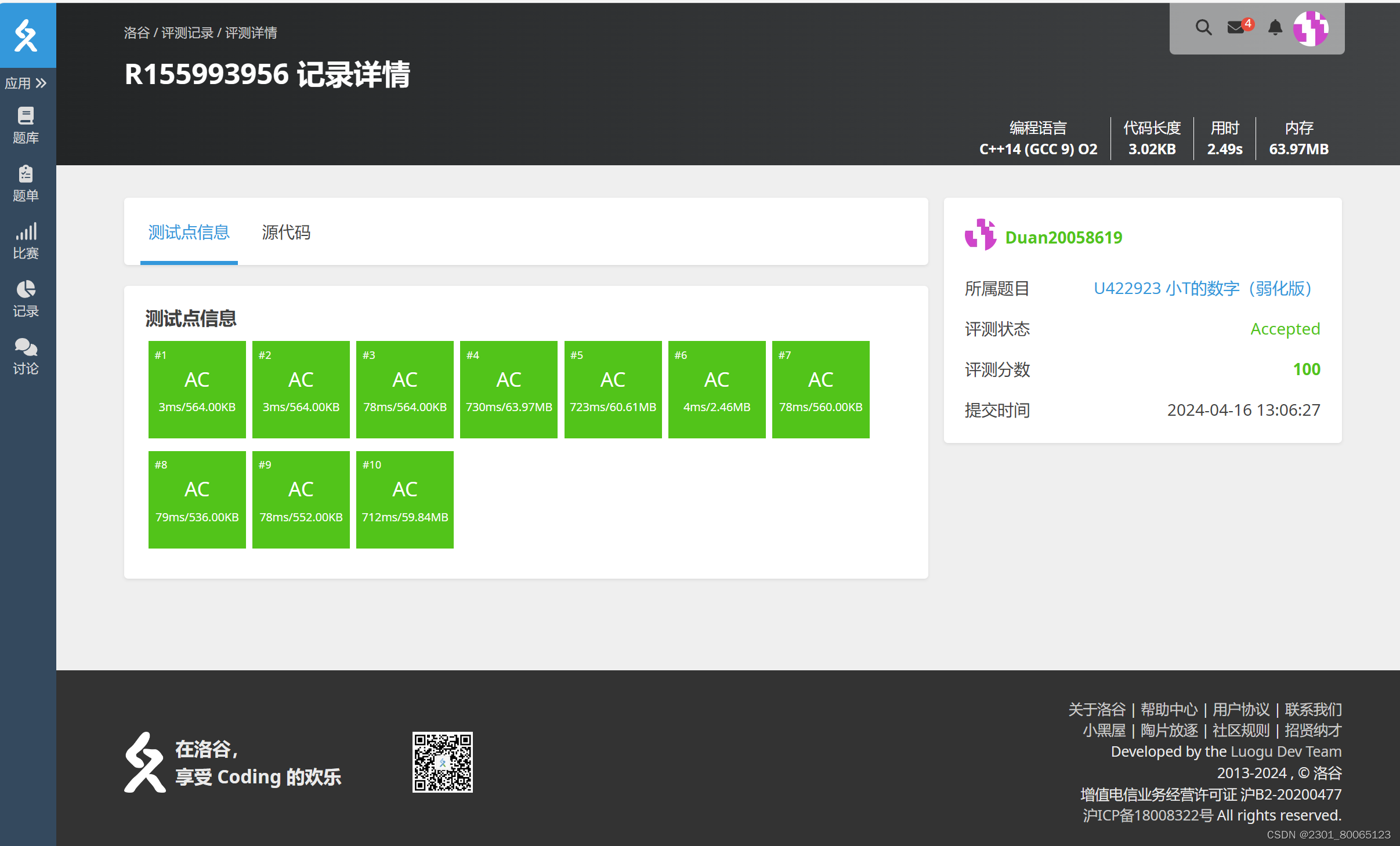Open the 联系我们 footer link
This screenshot has width=1400, height=846.
pyautogui.click(x=1313, y=709)
